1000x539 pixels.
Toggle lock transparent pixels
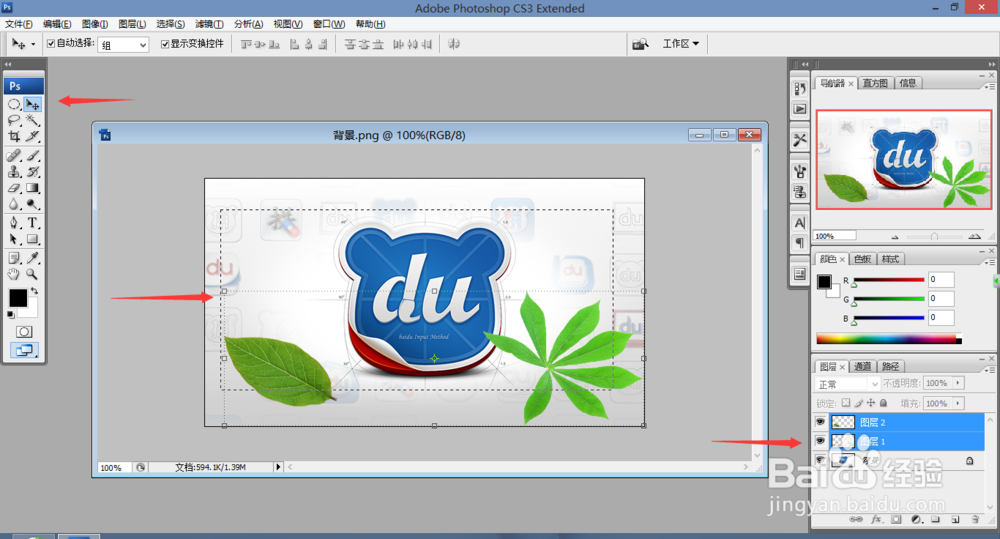846,403
